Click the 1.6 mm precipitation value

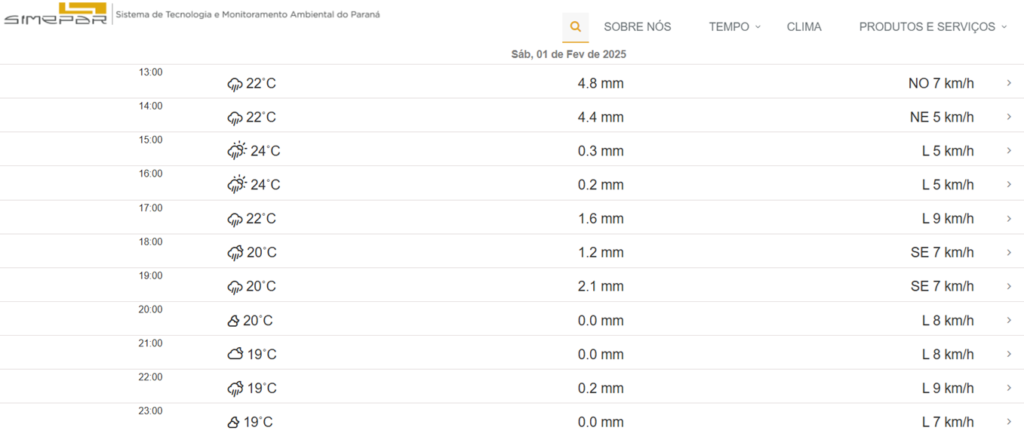[x=601, y=219]
